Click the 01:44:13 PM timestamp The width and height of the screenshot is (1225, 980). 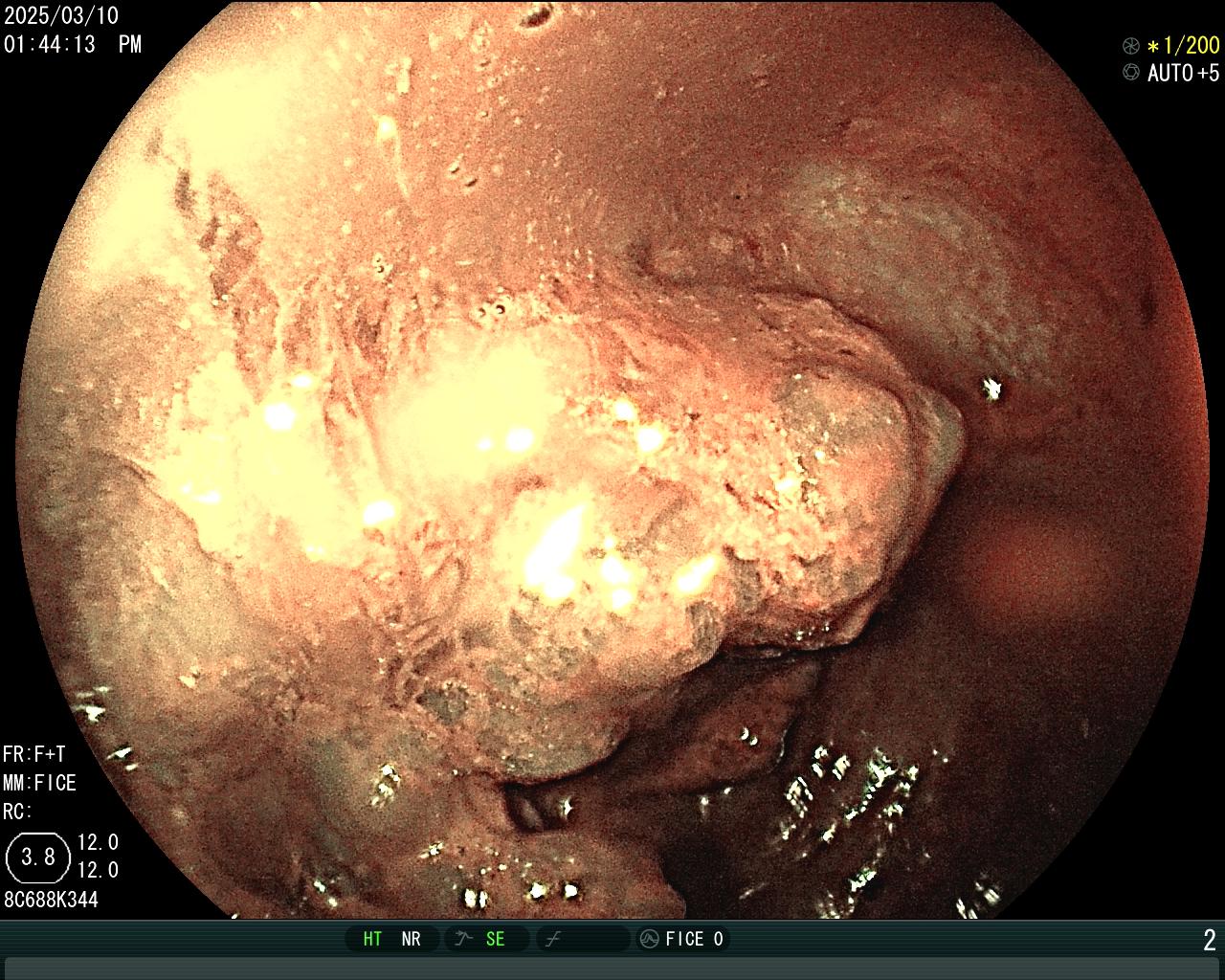[x=73, y=44]
